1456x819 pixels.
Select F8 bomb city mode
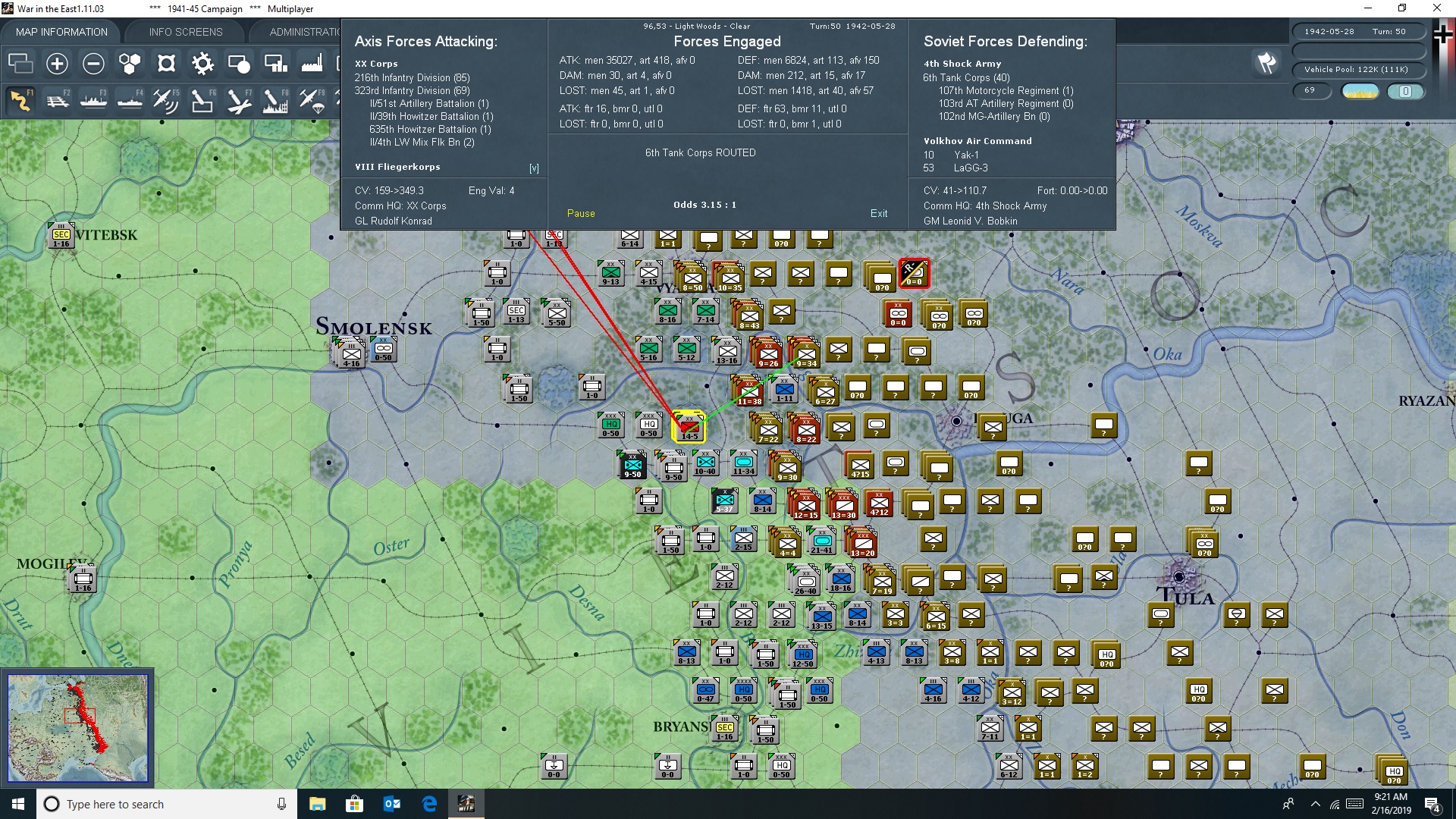[275, 100]
